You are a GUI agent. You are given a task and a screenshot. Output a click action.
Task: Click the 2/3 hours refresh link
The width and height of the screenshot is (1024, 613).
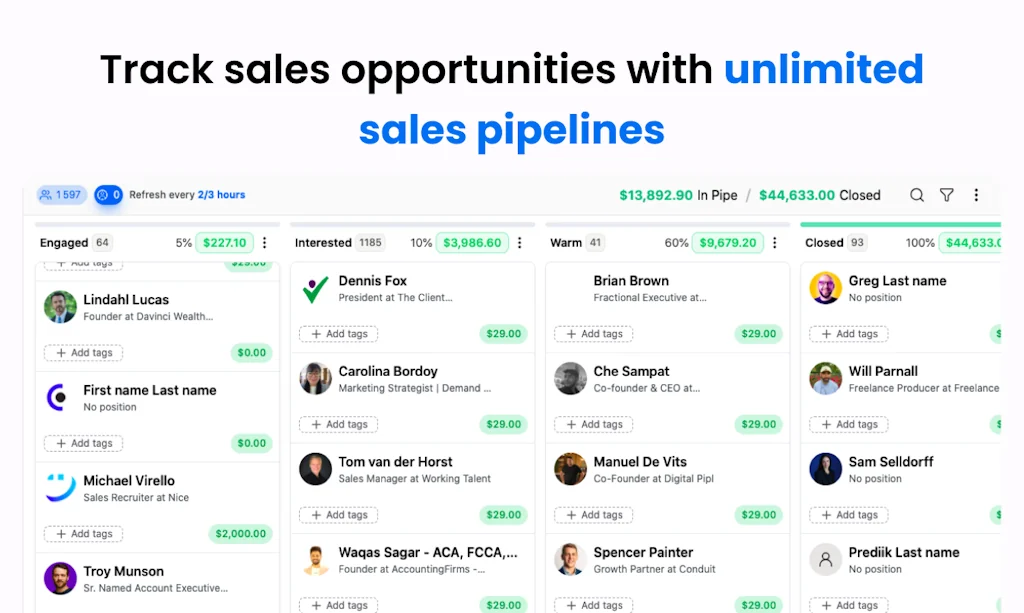click(x=221, y=195)
